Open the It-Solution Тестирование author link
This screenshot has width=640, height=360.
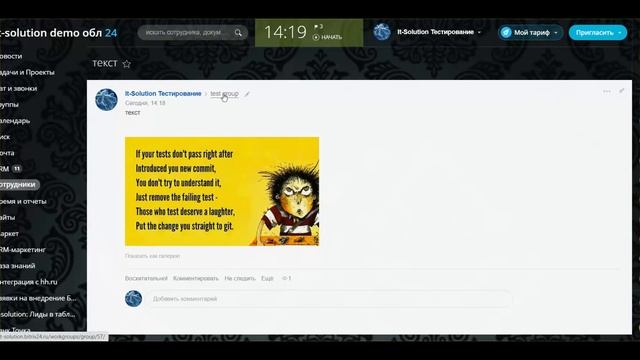[x=163, y=93]
